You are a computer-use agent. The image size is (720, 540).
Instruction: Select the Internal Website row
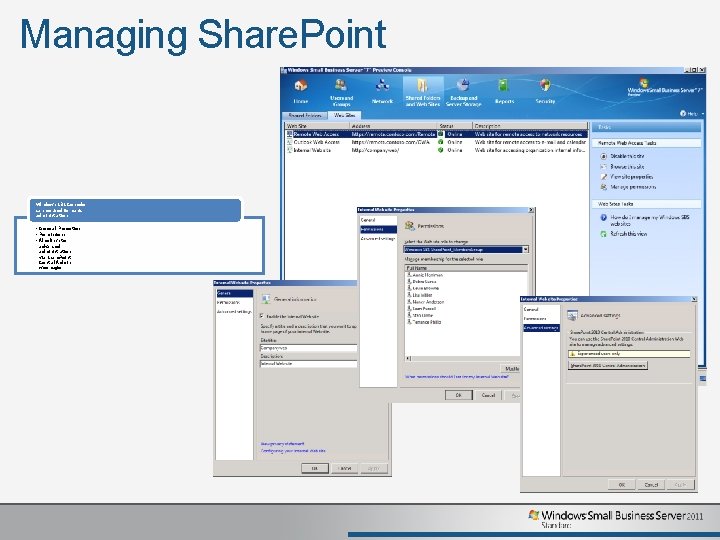pyautogui.click(x=436, y=150)
